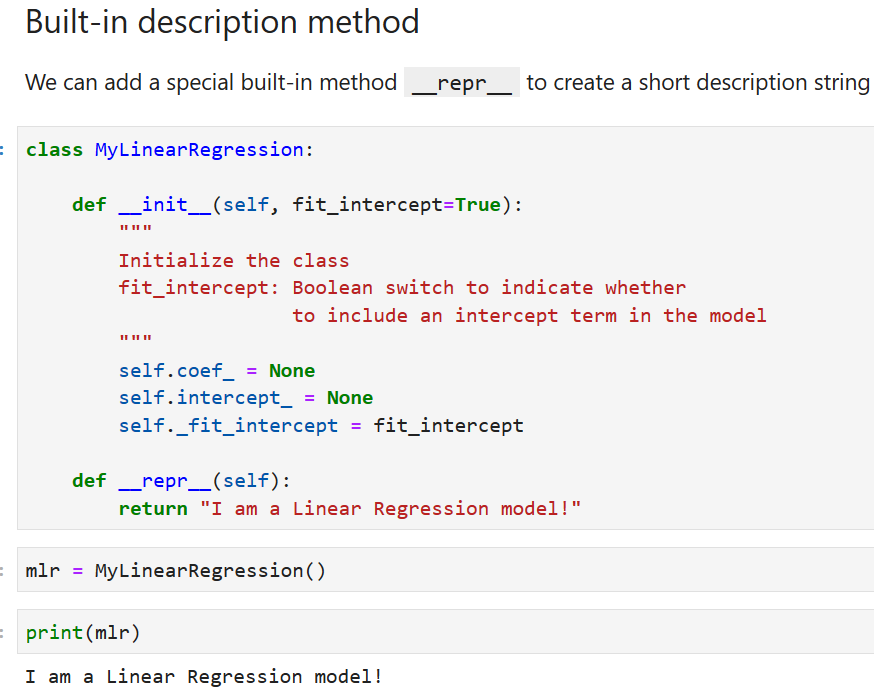Click the 'fit_intercept: Boolean switch' docstring line
Image resolution: width=874 pixels, height=693 pixels.
pos(402,288)
